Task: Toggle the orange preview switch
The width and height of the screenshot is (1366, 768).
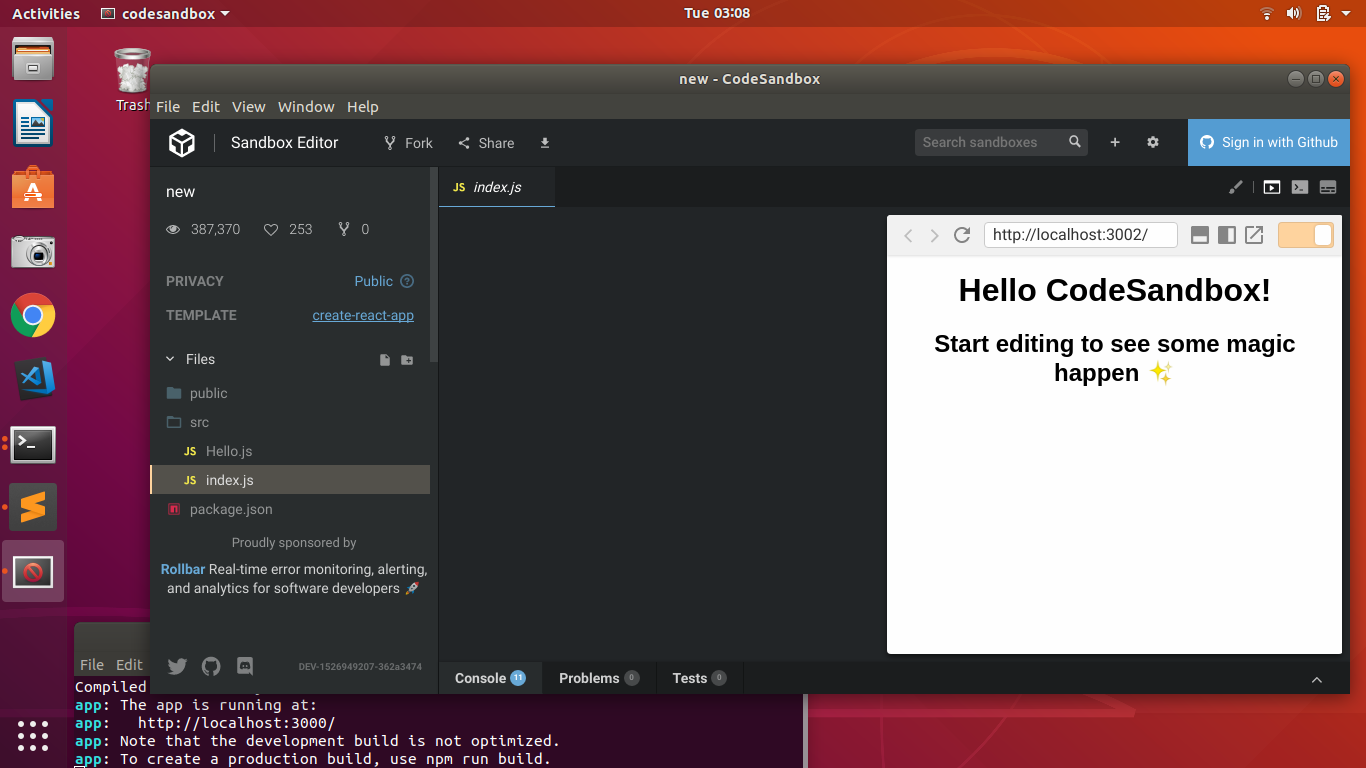Action: 1306,235
